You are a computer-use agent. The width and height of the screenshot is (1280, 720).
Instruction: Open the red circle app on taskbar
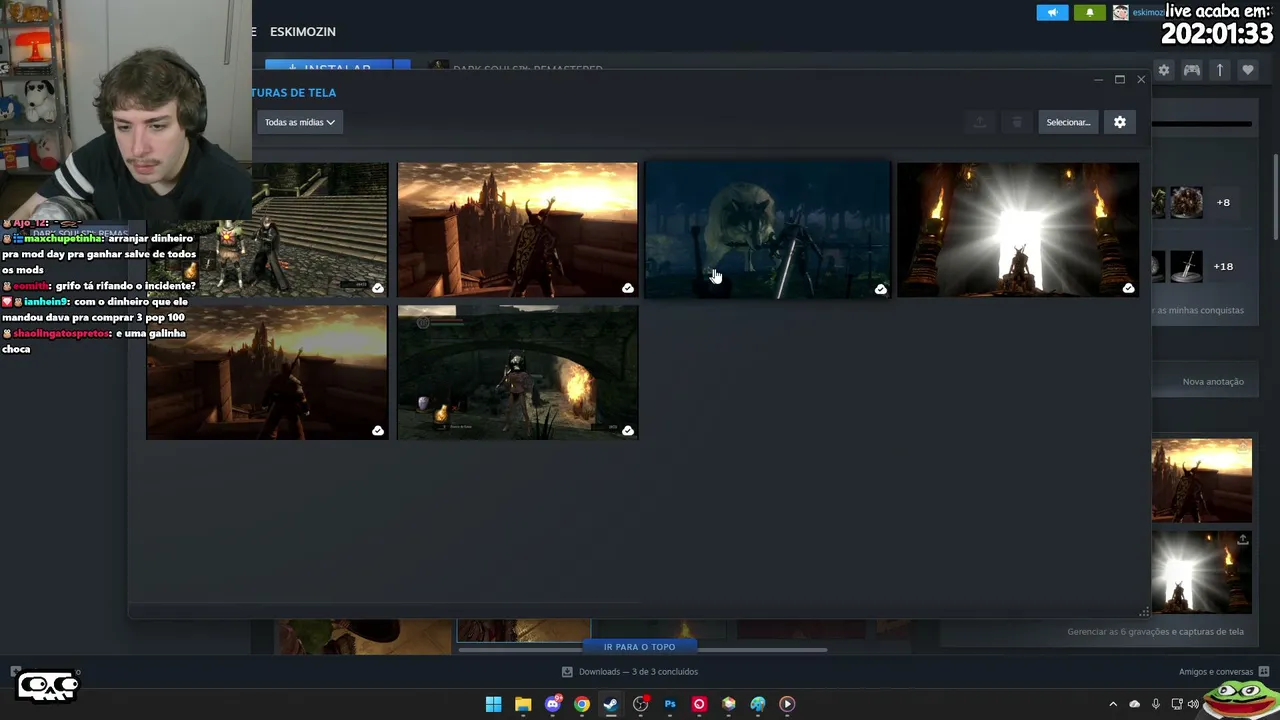tap(699, 704)
